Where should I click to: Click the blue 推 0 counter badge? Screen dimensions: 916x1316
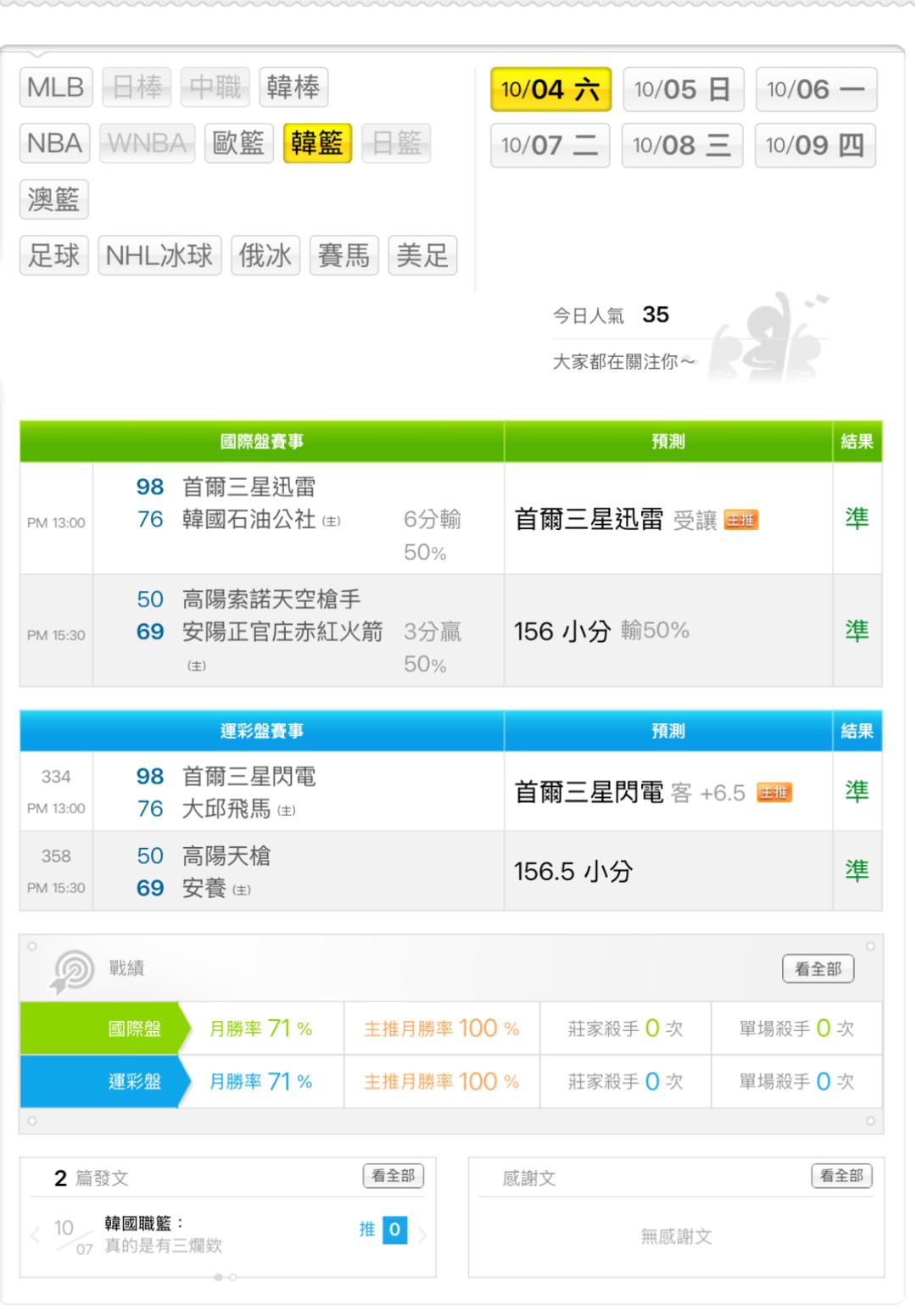pos(394,1230)
